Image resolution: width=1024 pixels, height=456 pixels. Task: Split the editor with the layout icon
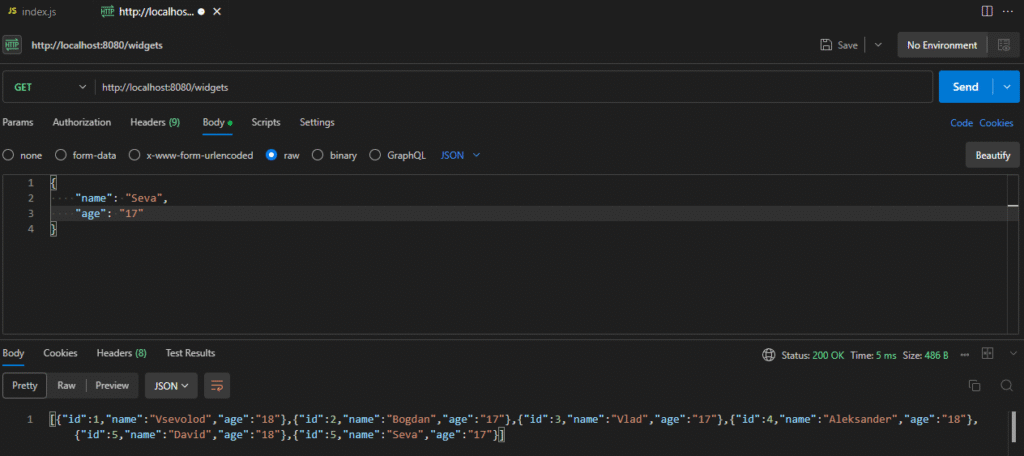click(987, 11)
